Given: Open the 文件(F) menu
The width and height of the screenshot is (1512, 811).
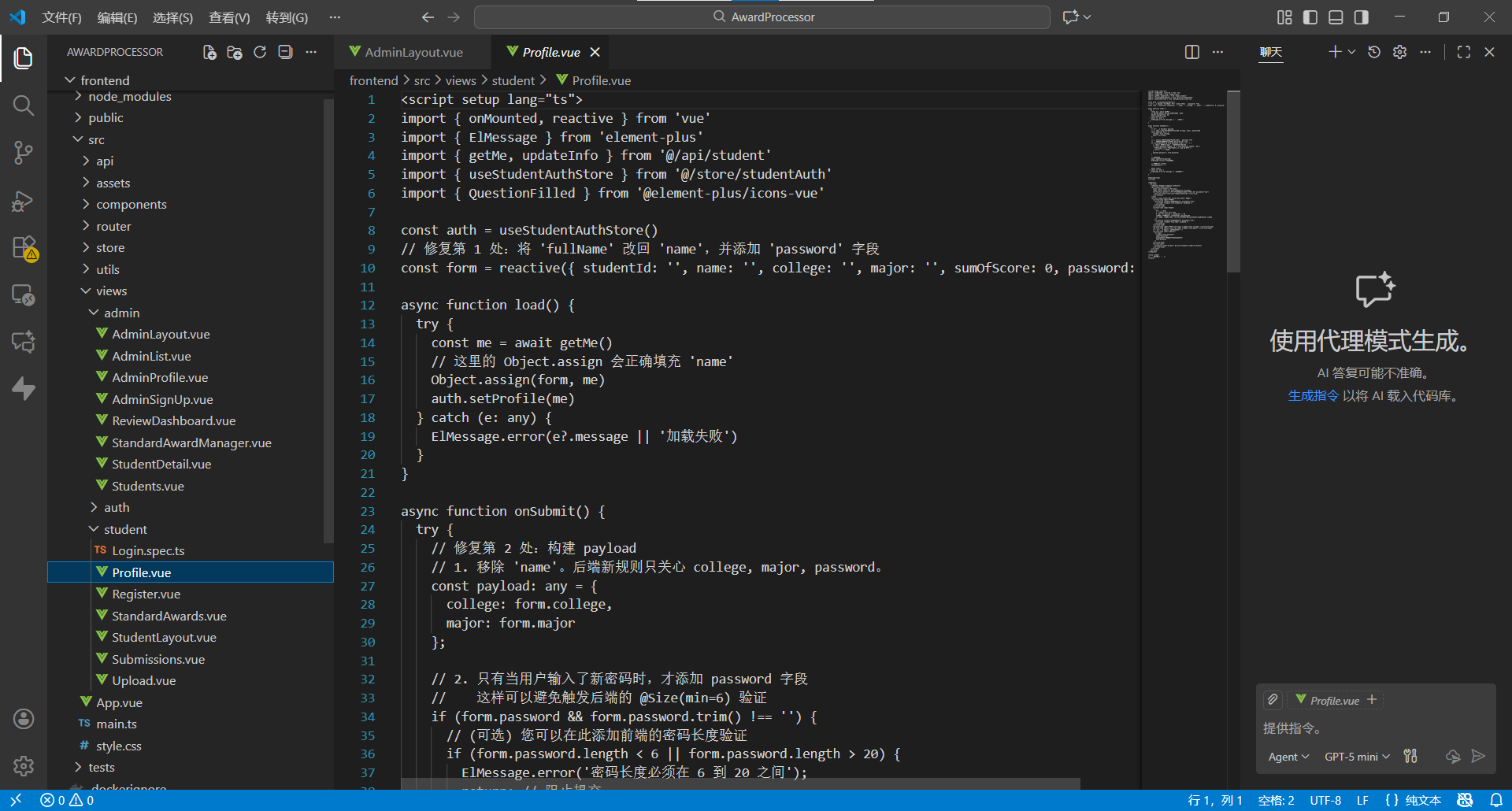Looking at the screenshot, I should click(x=61, y=17).
